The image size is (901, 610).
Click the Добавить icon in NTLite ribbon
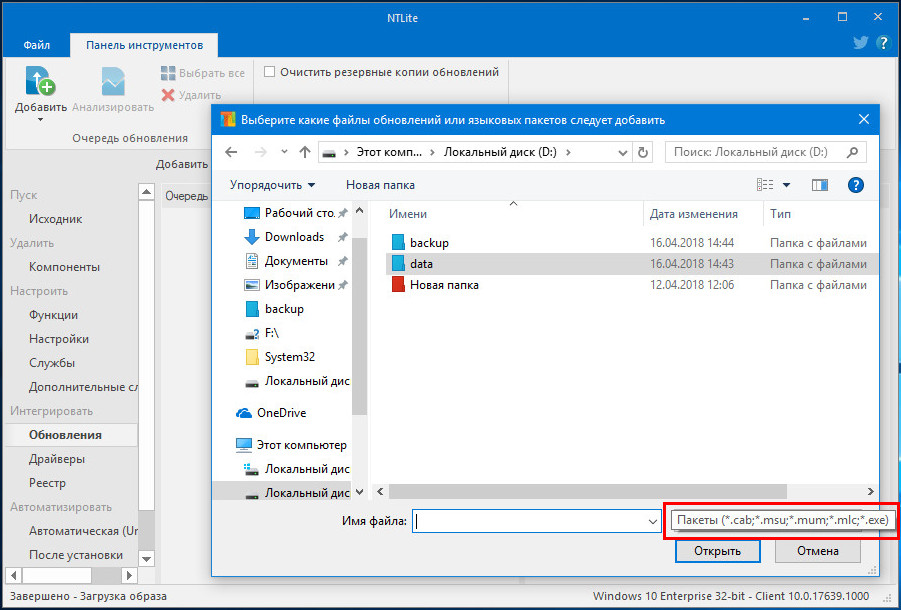40,81
